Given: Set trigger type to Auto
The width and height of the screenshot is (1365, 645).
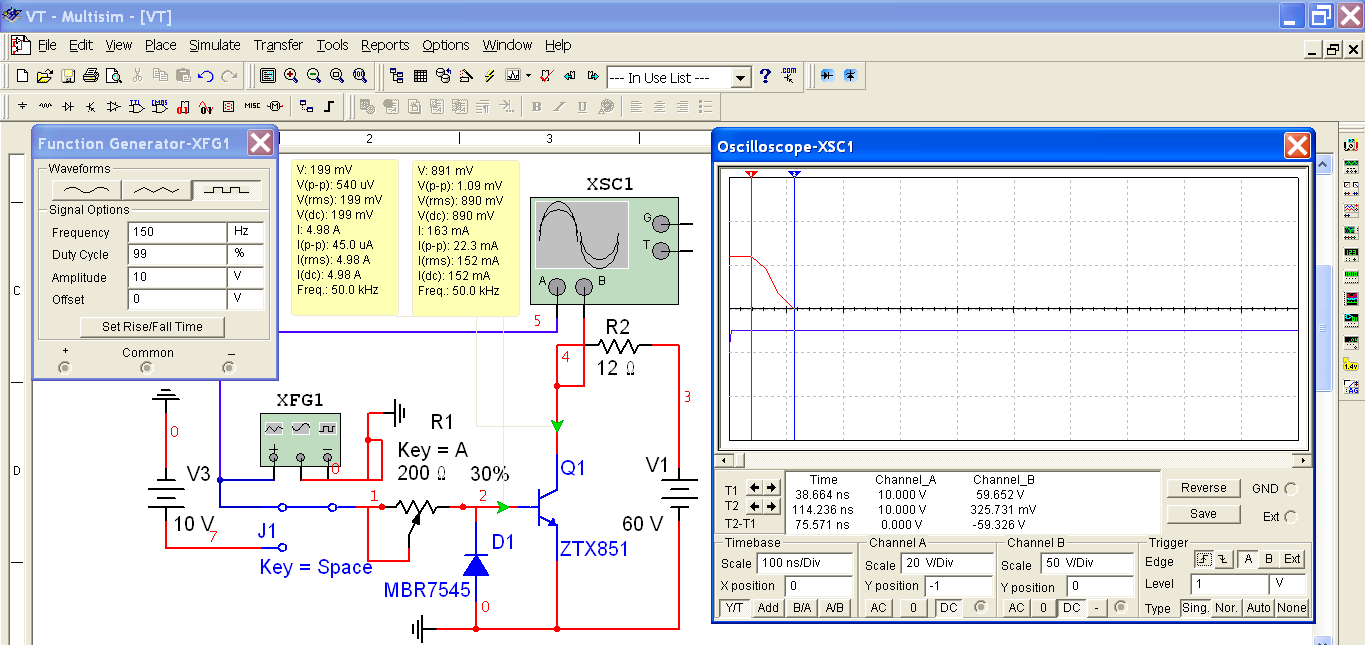Looking at the screenshot, I should (x=1258, y=608).
